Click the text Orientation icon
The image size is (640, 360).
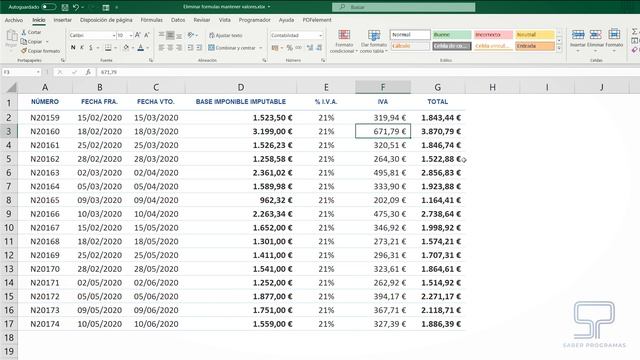pyautogui.click(x=191, y=36)
